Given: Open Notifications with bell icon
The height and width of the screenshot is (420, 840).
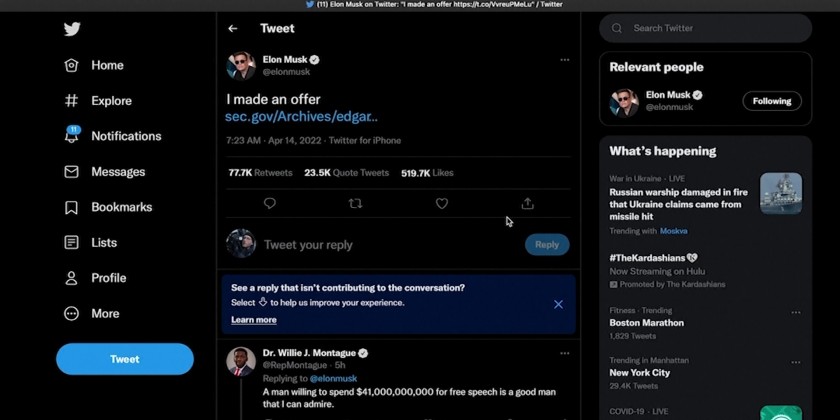Looking at the screenshot, I should pyautogui.click(x=72, y=136).
